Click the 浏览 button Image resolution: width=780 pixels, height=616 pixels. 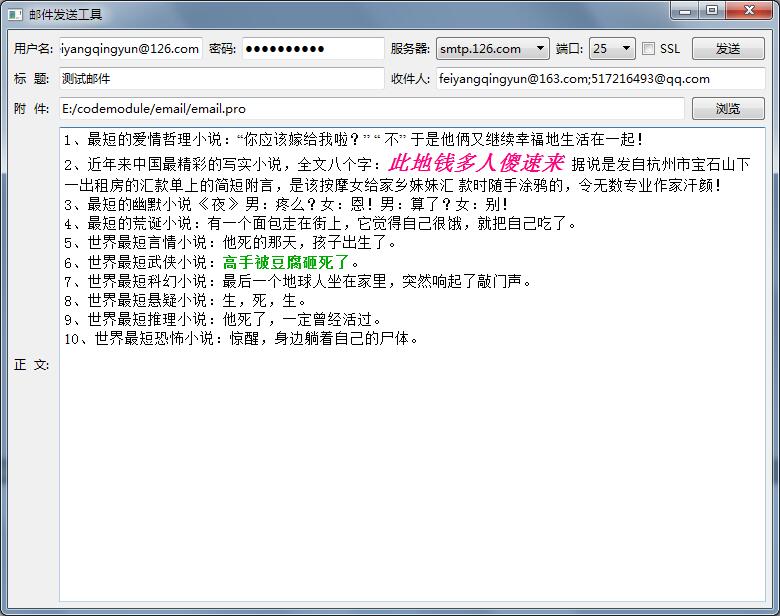tap(728, 109)
